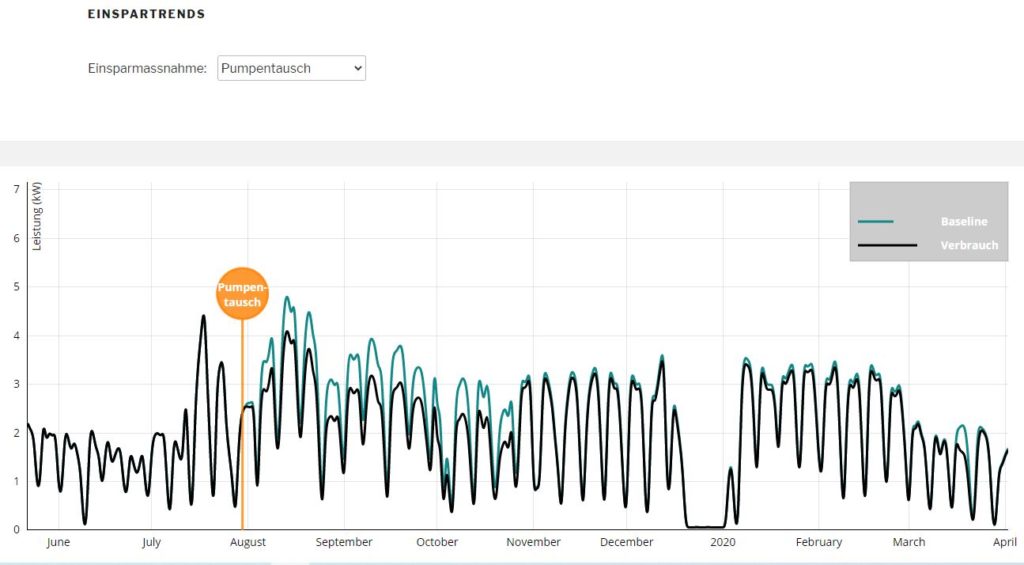Click the Einsparmassnahme label text
This screenshot has width=1024, height=565.
(148, 68)
